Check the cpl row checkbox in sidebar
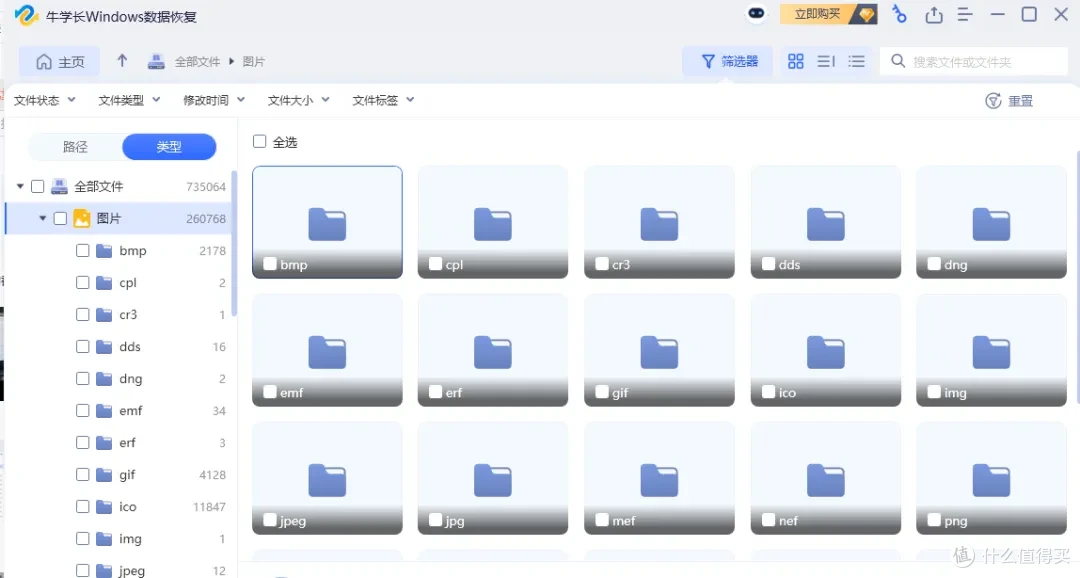The image size is (1080, 578). tap(83, 282)
